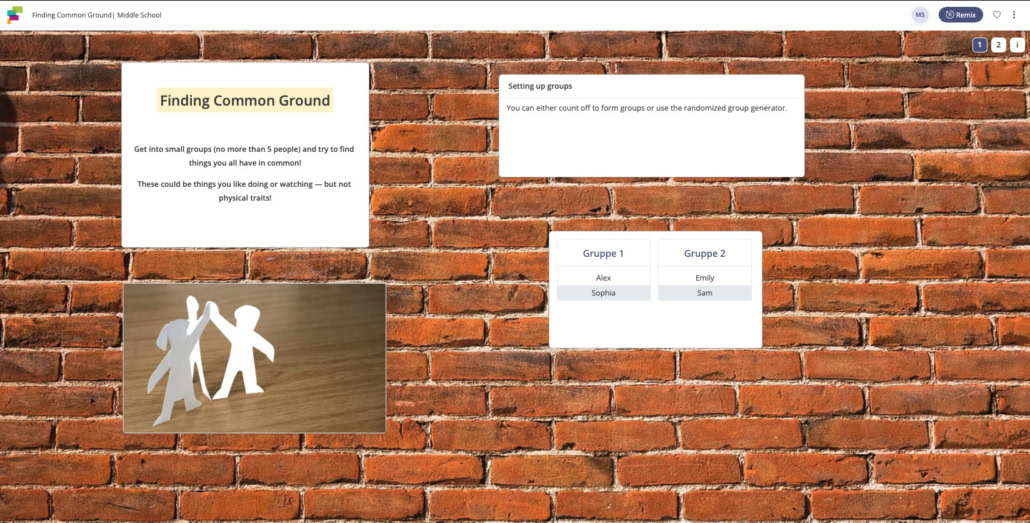Image resolution: width=1030 pixels, height=523 pixels.
Task: Open the paper figures high-five image
Action: tap(255, 358)
